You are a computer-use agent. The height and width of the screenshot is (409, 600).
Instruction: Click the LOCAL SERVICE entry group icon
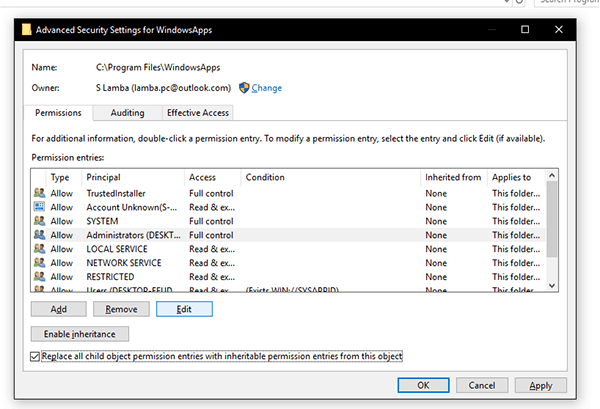coord(39,249)
